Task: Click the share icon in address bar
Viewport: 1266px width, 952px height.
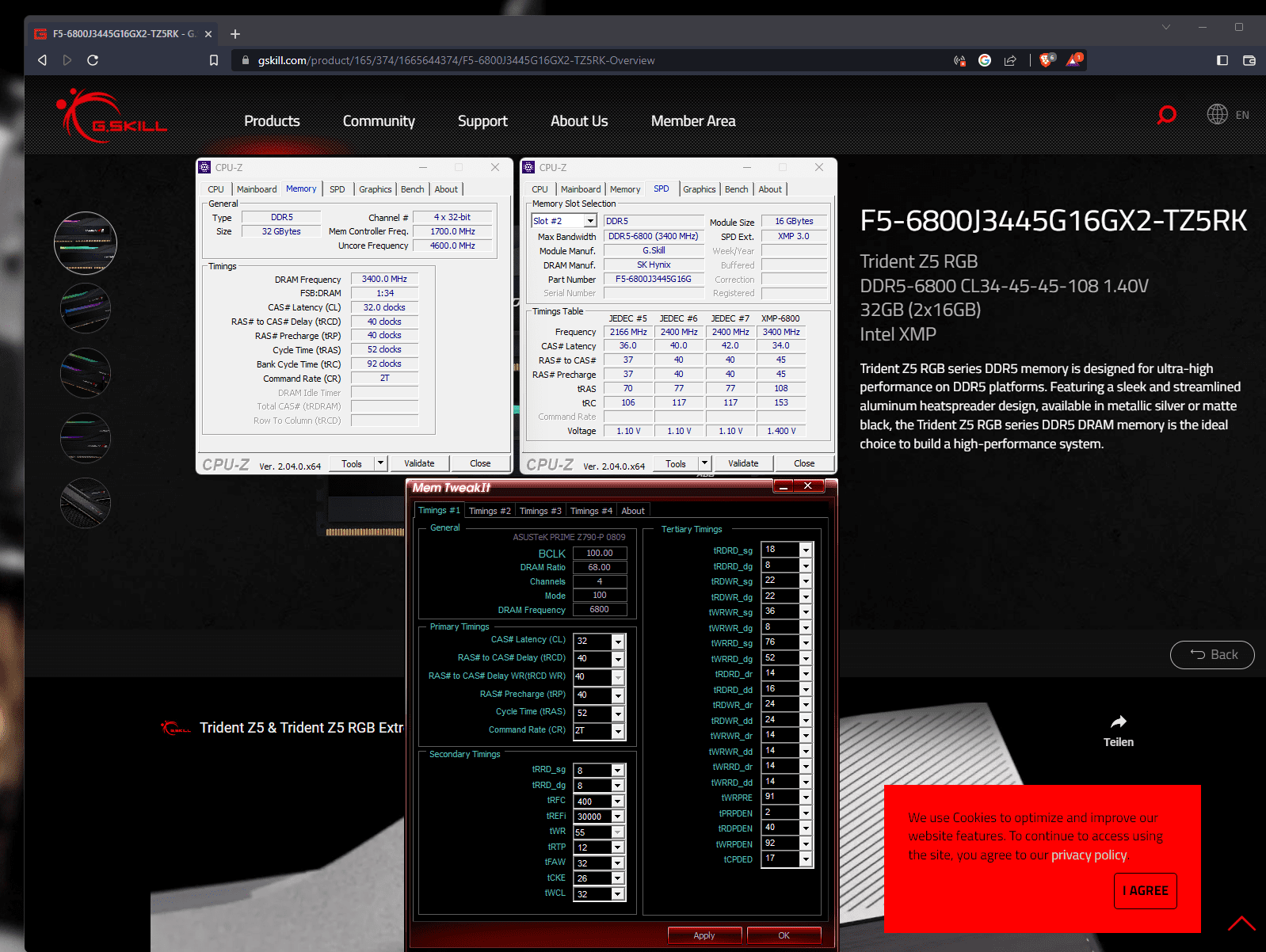Action: (x=1010, y=60)
